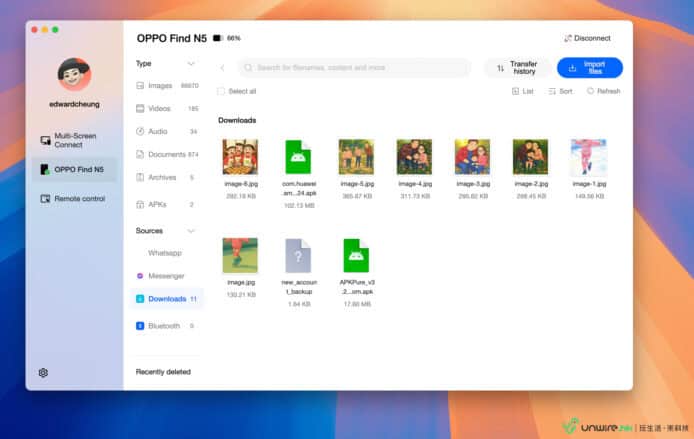The height and width of the screenshot is (439, 694).
Task: Select image-4.jpg thumbnail
Action: click(414, 157)
